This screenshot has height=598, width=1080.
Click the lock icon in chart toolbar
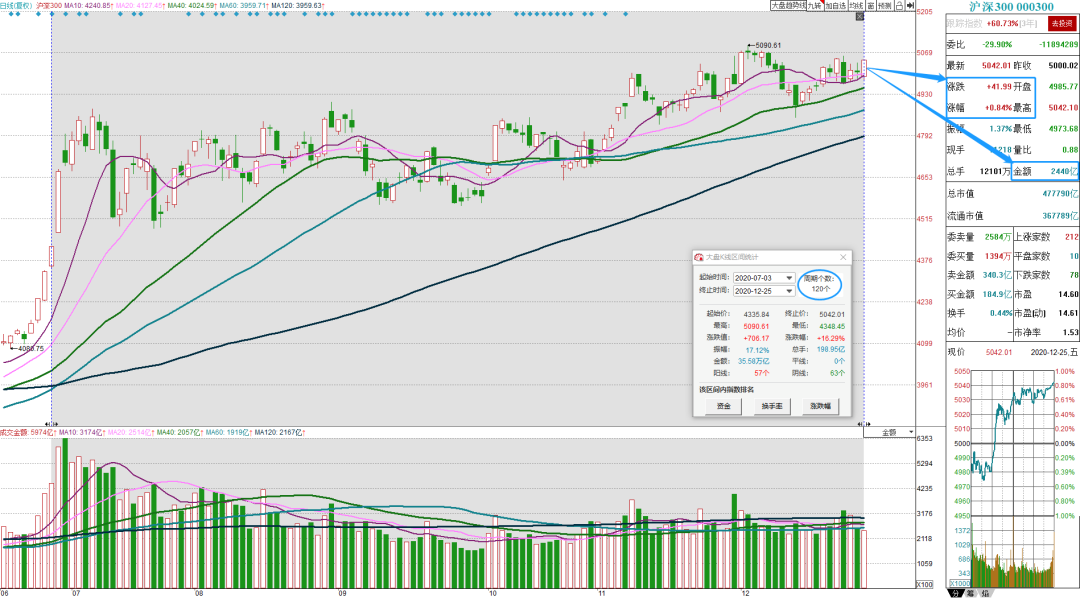click(x=900, y=6)
